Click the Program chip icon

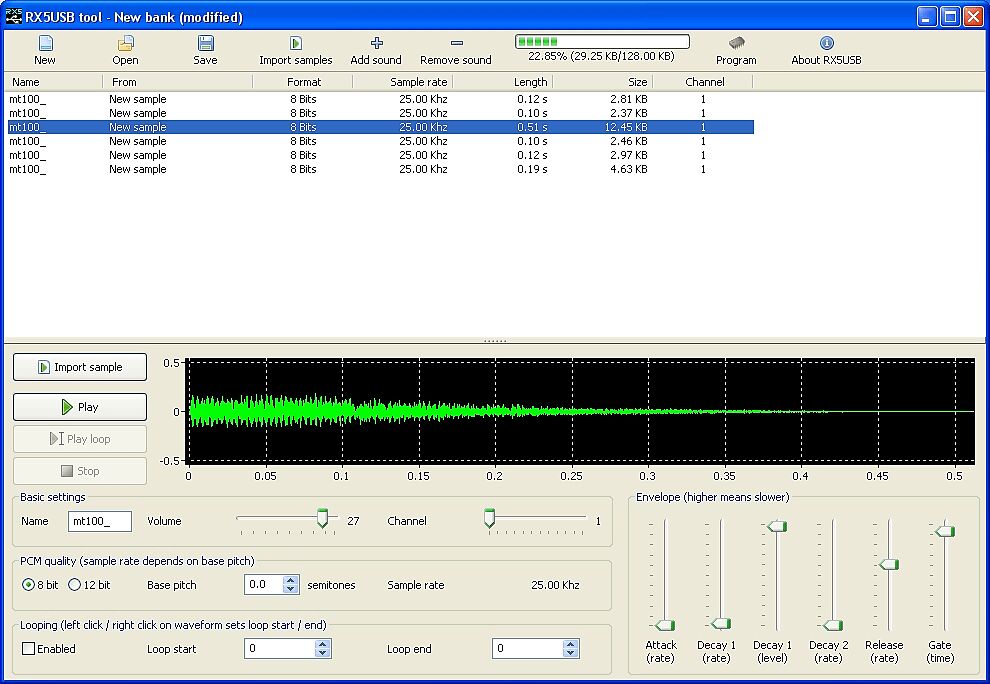point(736,43)
